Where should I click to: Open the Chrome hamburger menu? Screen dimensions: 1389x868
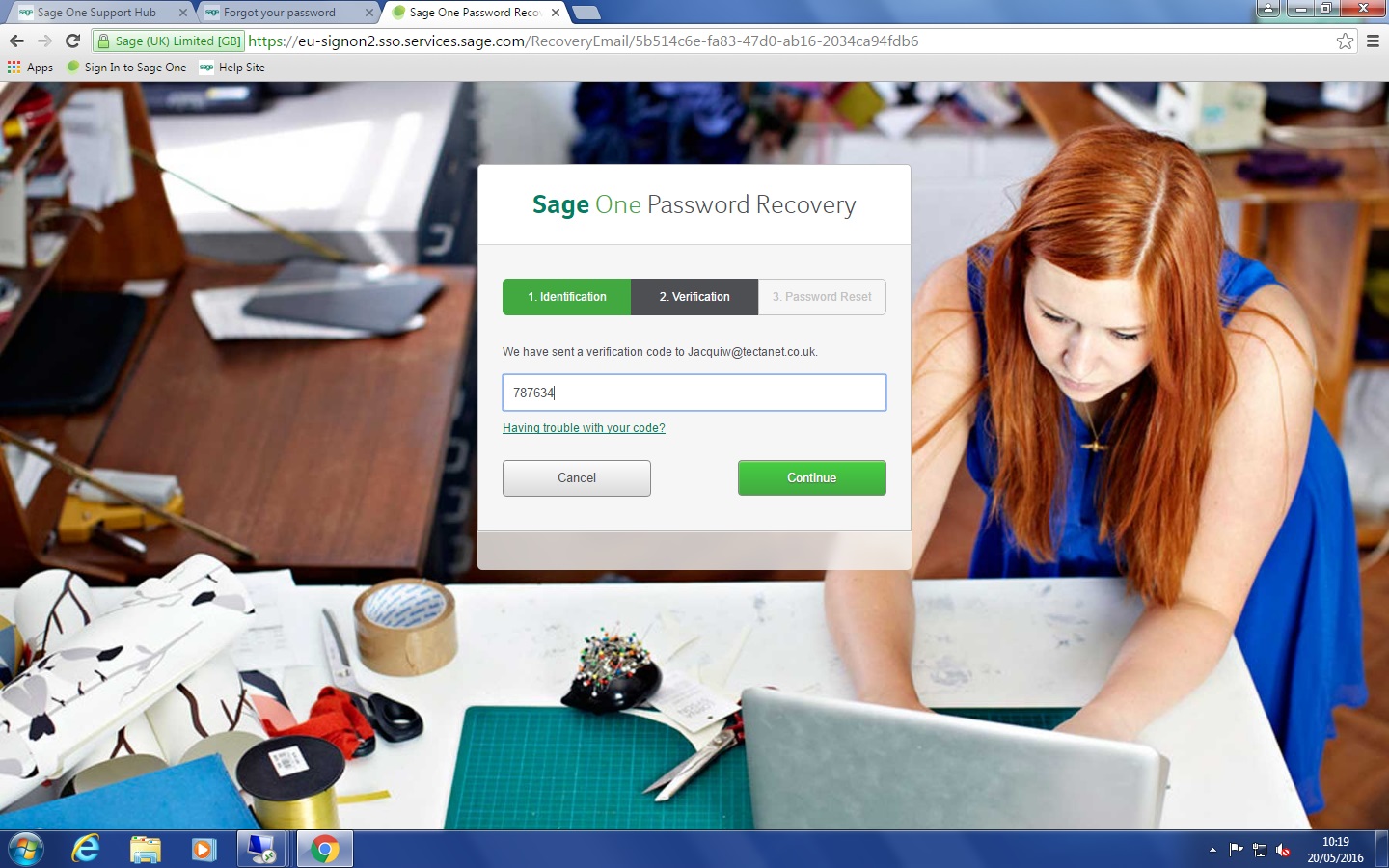tap(1373, 41)
